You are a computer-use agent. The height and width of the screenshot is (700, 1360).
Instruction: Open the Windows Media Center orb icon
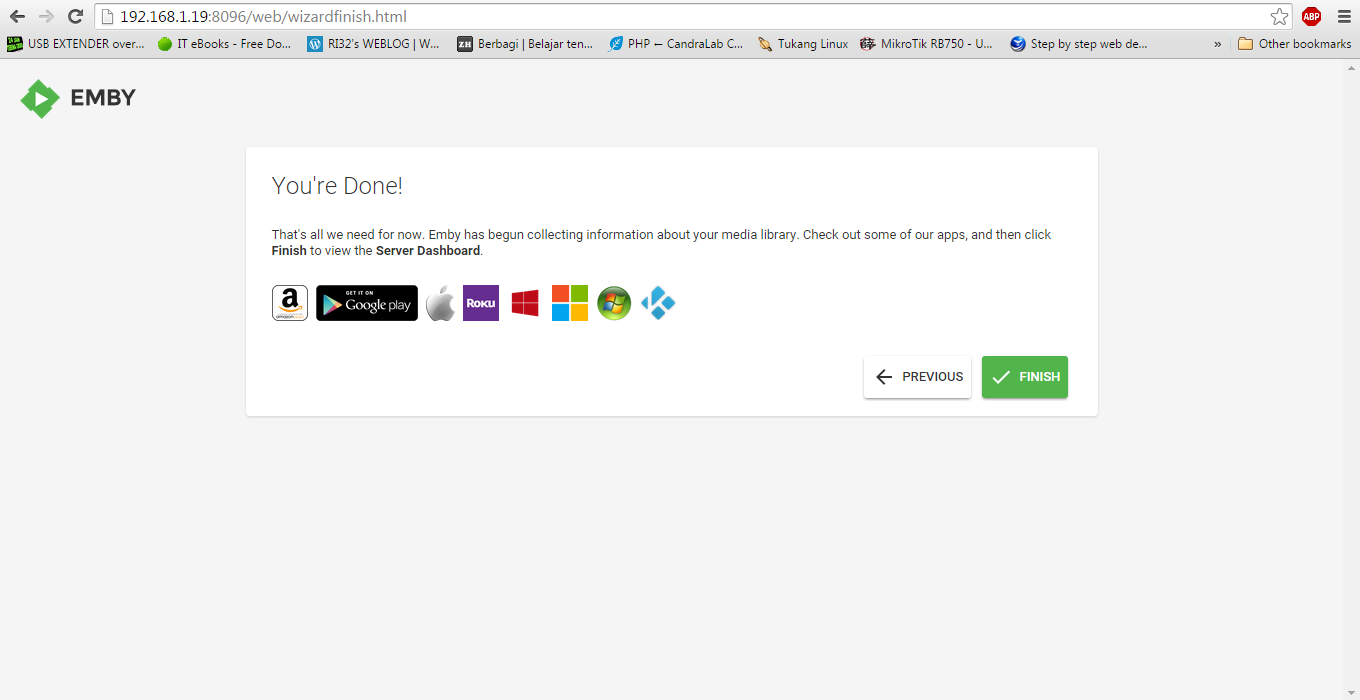[x=614, y=303]
